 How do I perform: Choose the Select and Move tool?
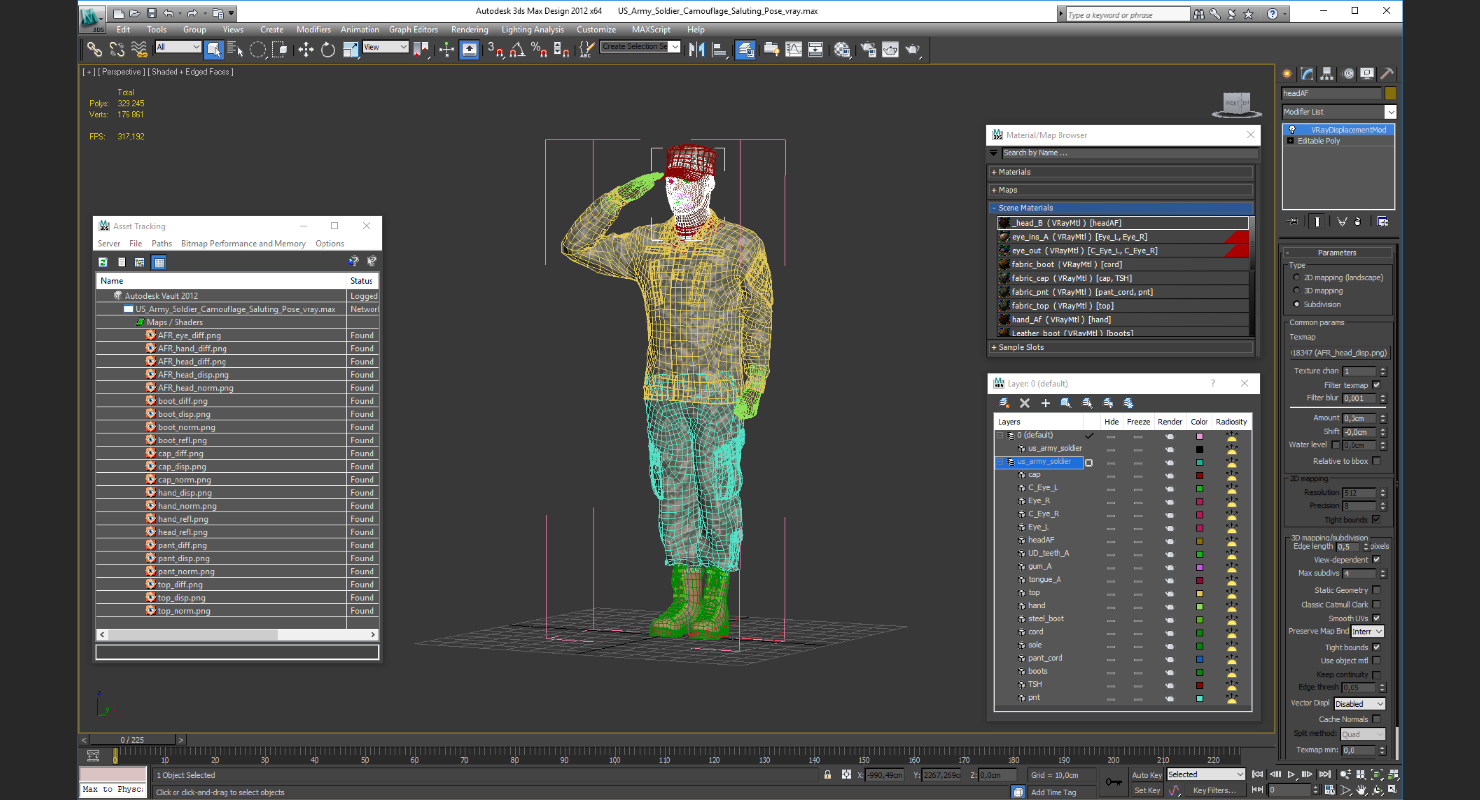[x=304, y=49]
